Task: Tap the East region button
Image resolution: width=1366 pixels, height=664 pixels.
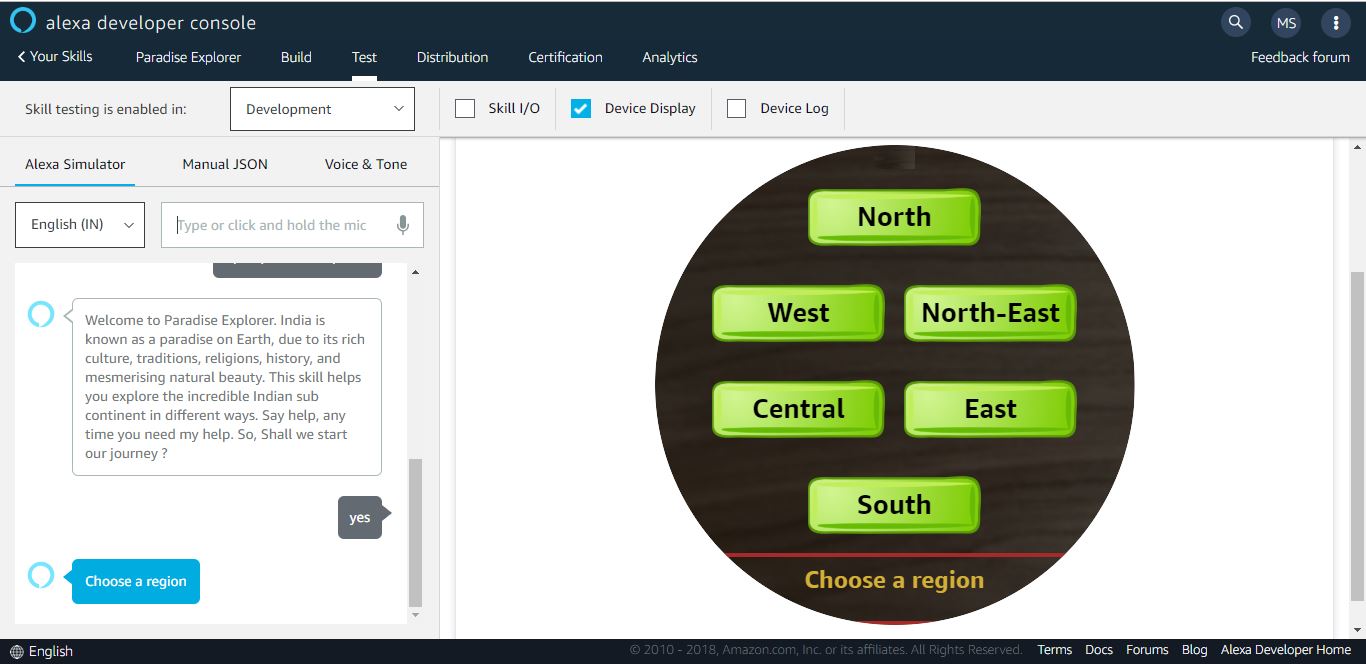Action: tap(990, 409)
